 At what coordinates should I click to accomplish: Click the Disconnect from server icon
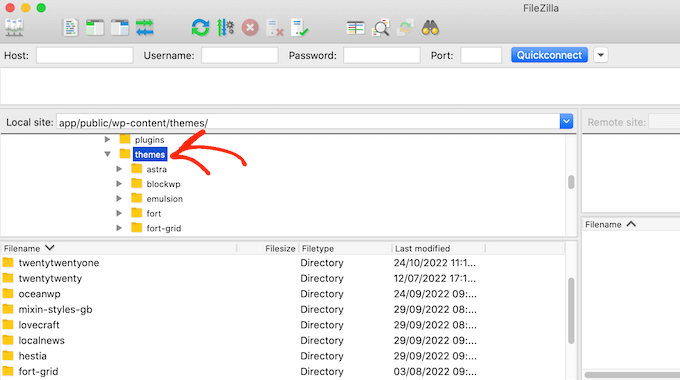(x=275, y=28)
